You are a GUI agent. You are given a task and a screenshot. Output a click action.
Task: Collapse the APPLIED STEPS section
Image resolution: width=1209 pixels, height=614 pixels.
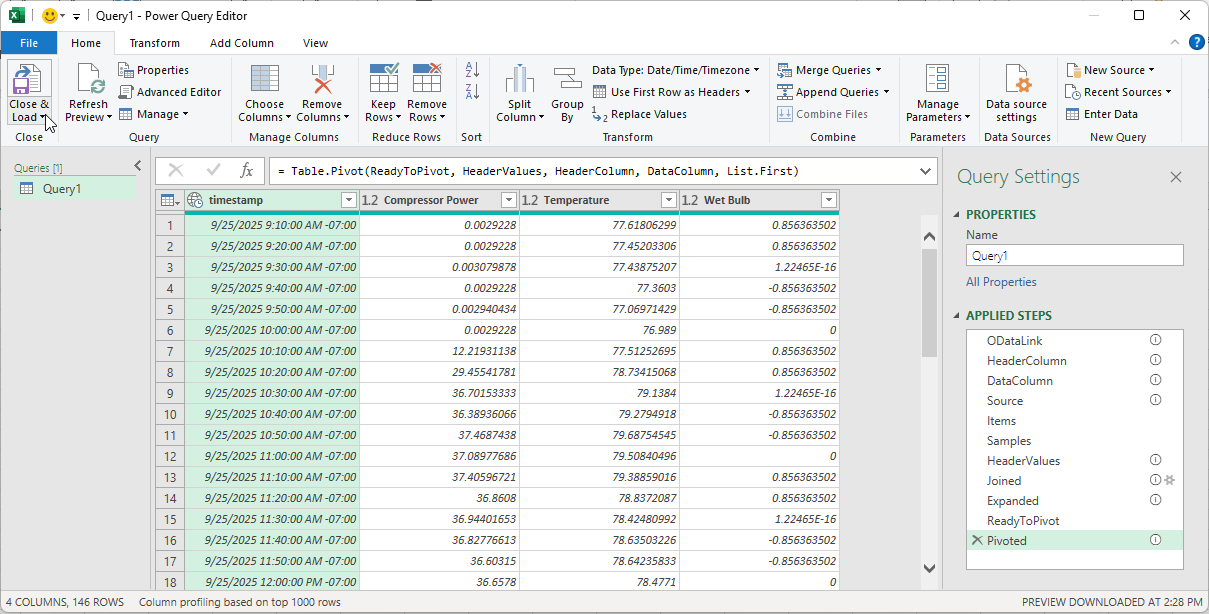[x=957, y=316]
